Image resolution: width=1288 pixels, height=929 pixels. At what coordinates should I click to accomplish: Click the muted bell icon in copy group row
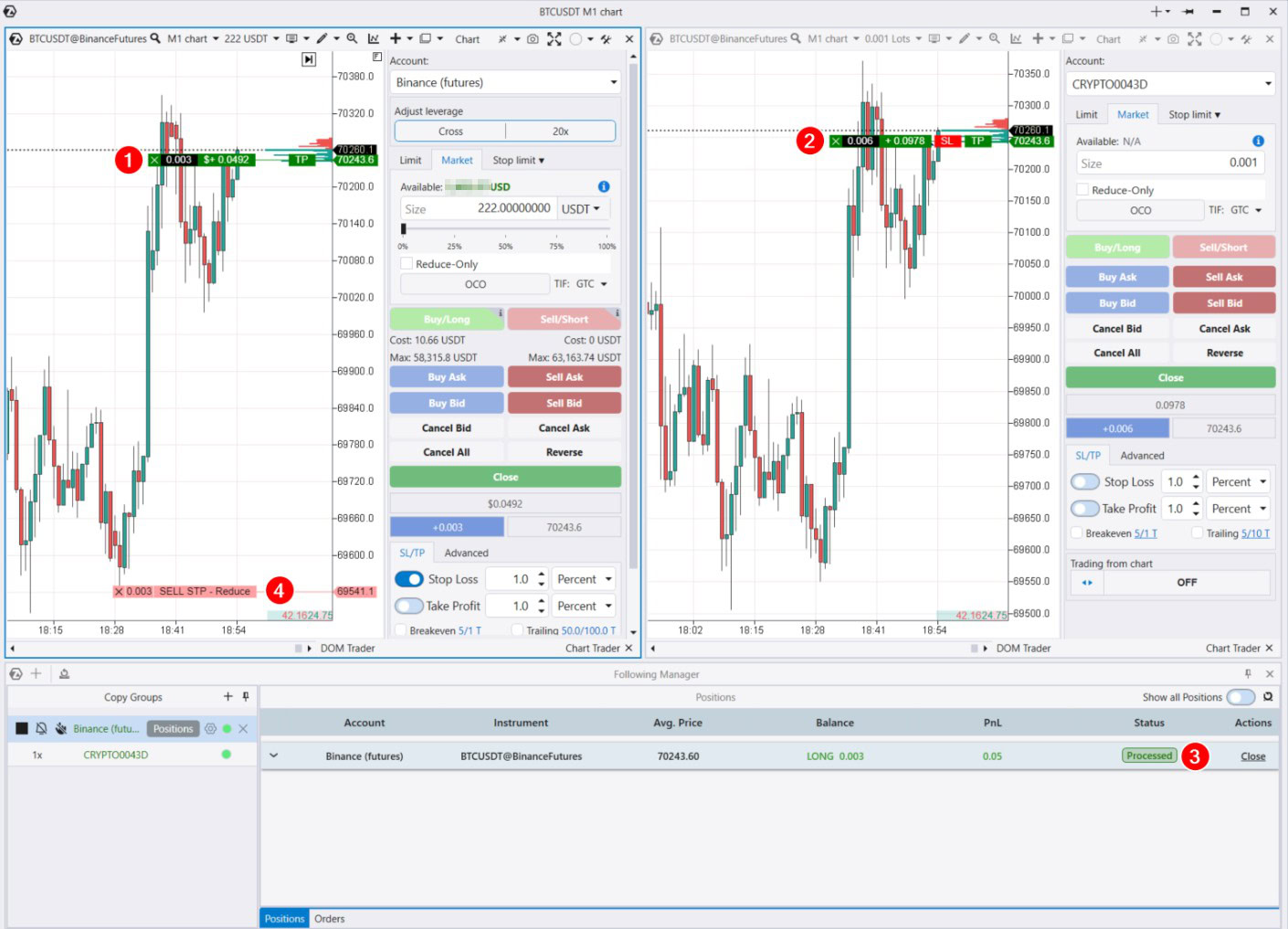coord(41,729)
